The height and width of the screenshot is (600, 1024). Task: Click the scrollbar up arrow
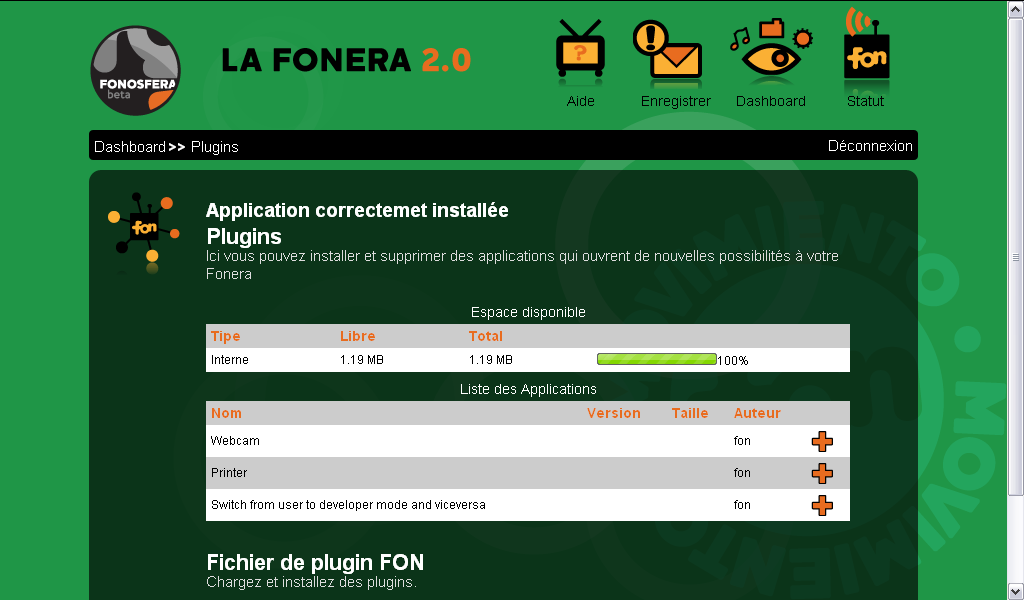pyautogui.click(x=1016, y=8)
